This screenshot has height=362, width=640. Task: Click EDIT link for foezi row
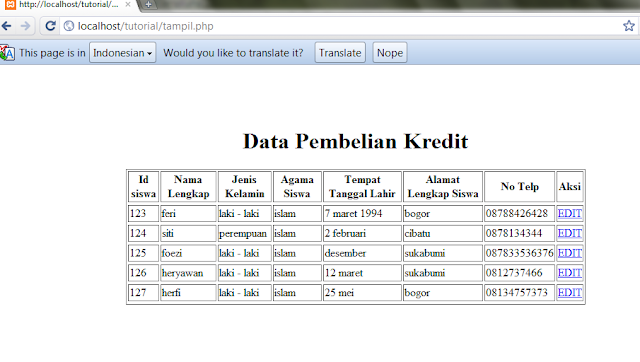(x=569, y=253)
